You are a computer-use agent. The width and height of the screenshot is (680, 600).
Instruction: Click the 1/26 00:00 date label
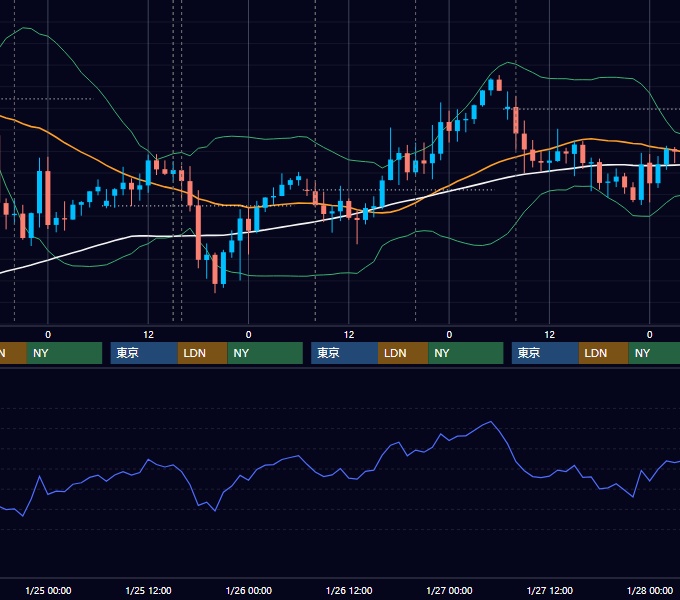click(248, 590)
